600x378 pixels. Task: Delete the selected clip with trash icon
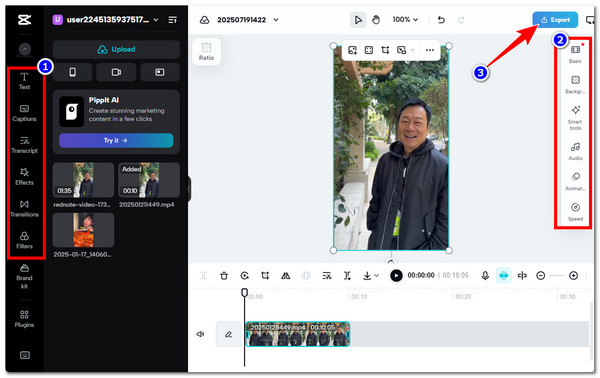(224, 275)
